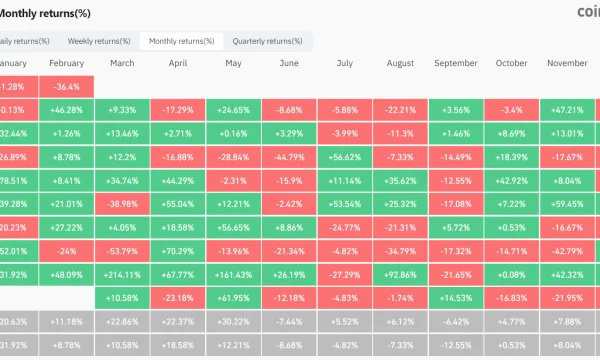Switch to the Daily returns(%) tab
This screenshot has width=600, height=360.
pyautogui.click(x=24, y=41)
